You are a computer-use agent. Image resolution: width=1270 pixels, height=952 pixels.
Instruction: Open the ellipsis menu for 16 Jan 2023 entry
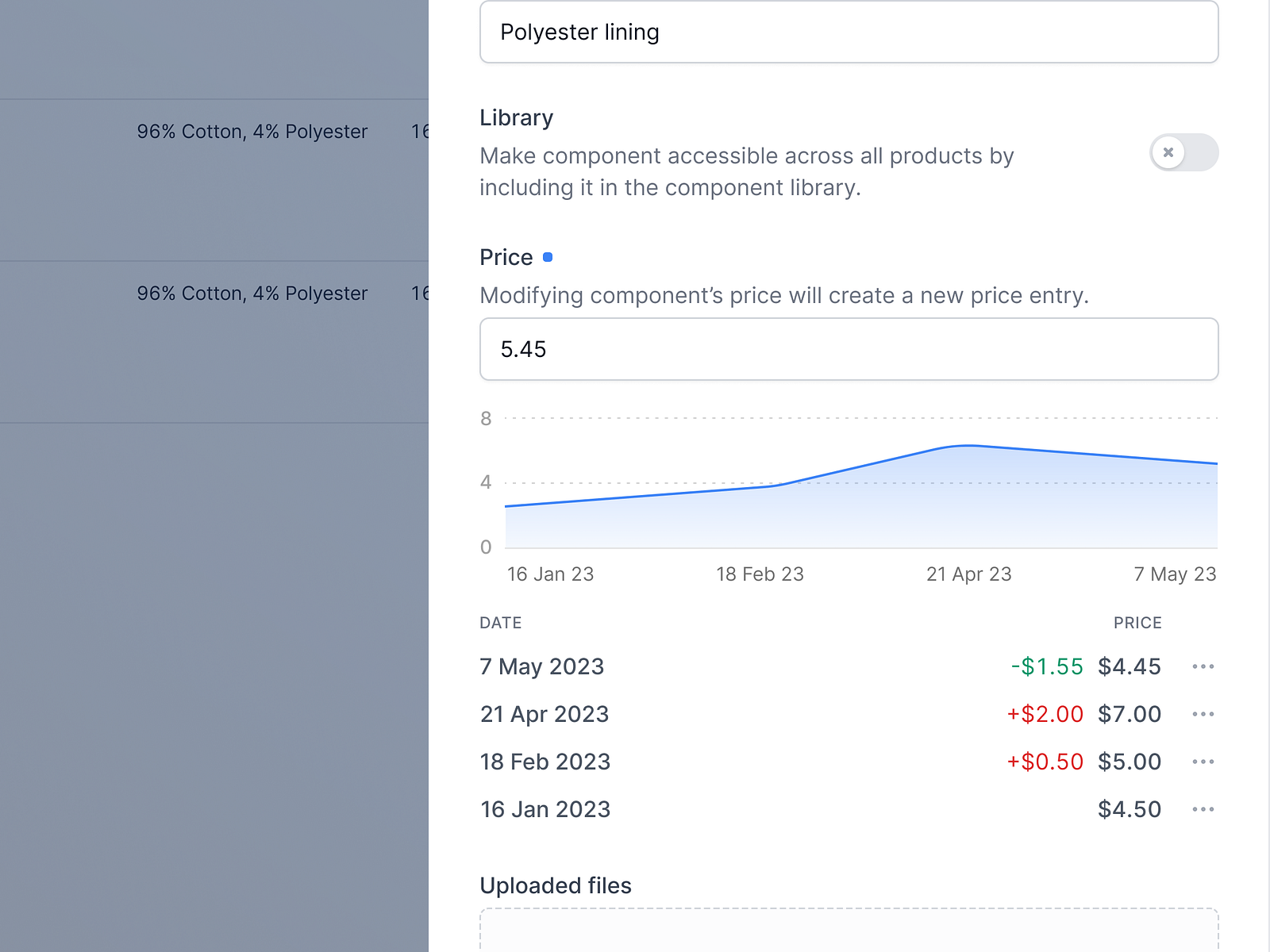click(1203, 809)
